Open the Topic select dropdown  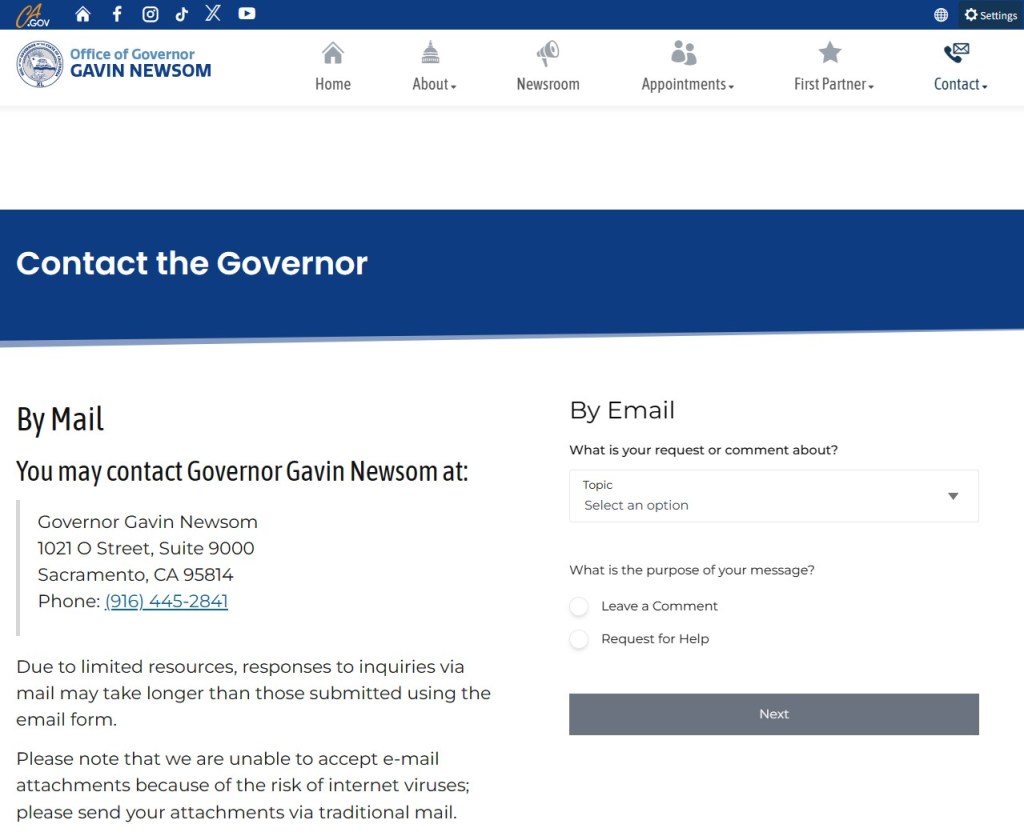pos(773,496)
